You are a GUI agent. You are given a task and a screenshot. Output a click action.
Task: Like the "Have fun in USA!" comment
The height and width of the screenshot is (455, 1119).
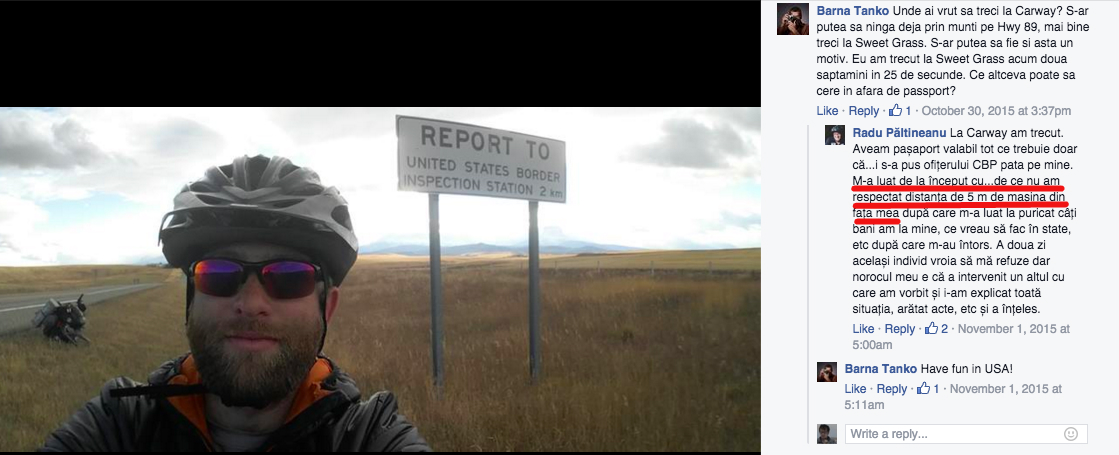pos(855,389)
